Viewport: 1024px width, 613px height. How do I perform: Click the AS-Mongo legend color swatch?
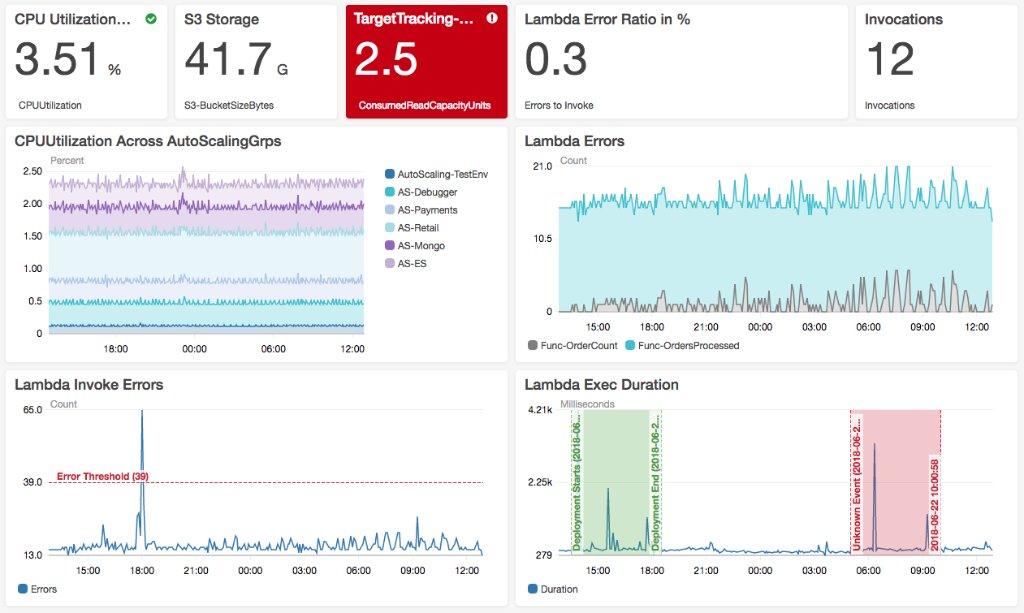(390, 245)
